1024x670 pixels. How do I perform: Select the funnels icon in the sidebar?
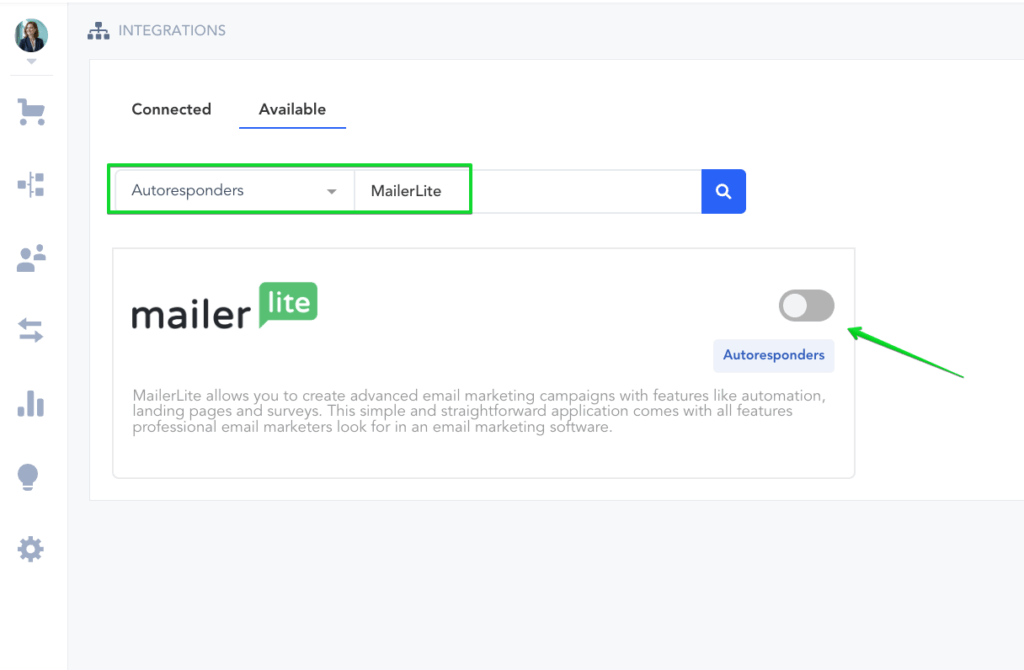tap(31, 184)
